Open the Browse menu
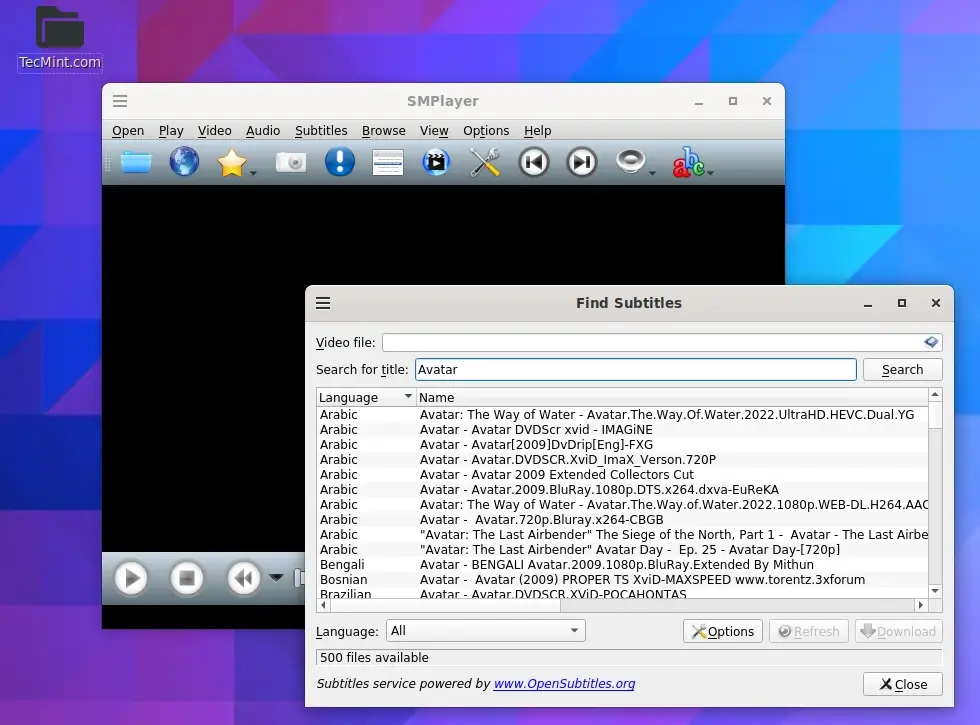This screenshot has width=980, height=725. 384,131
